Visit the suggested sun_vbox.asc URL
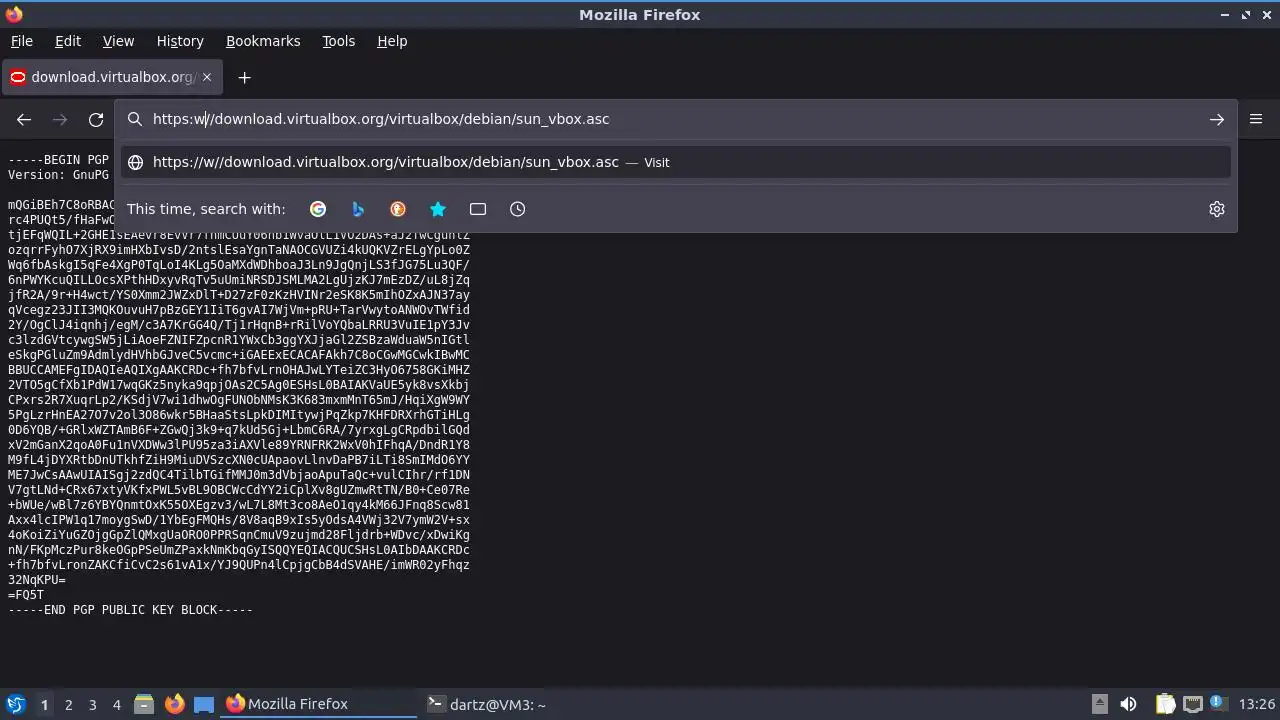This screenshot has height=720, width=1280. click(x=676, y=162)
